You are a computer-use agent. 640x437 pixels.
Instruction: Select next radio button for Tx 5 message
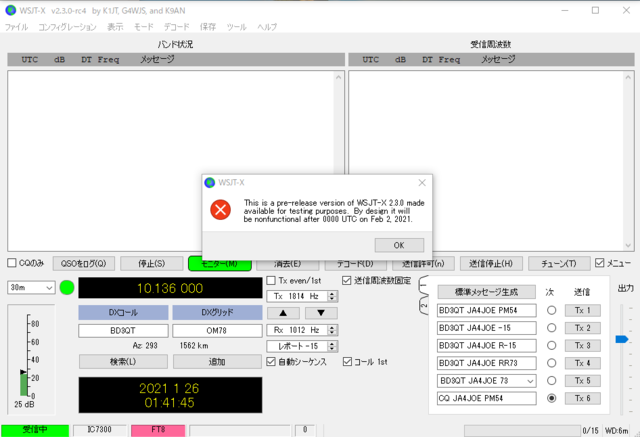tap(551, 381)
